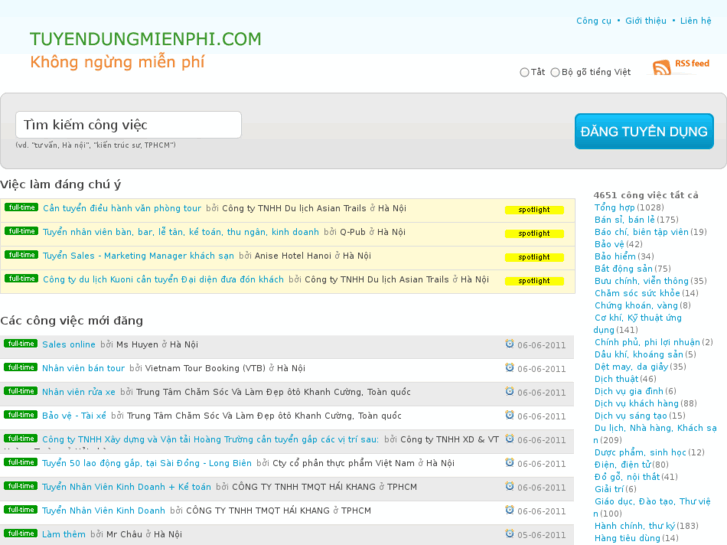The width and height of the screenshot is (727, 545).
Task: Open the Làm thêm job link
Action: 64,534
